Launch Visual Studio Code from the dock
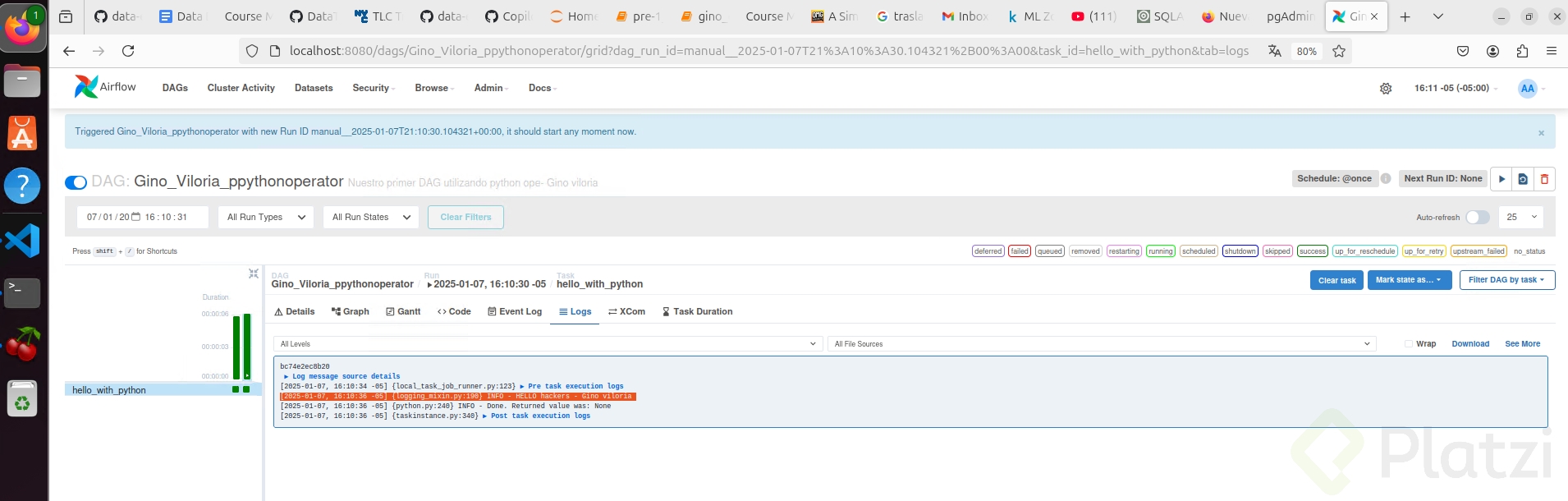 click(23, 240)
